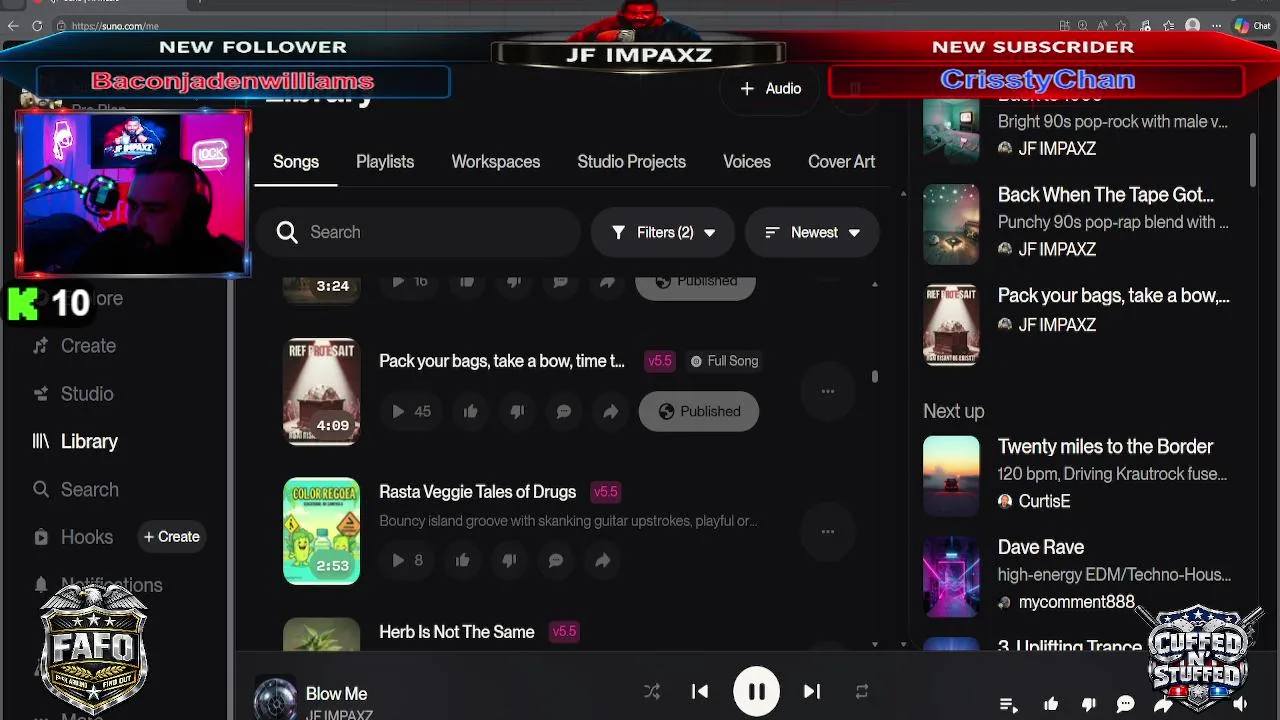This screenshot has width=1280, height=720.
Task: Open comments on Pack your bags song
Action: coord(563,411)
